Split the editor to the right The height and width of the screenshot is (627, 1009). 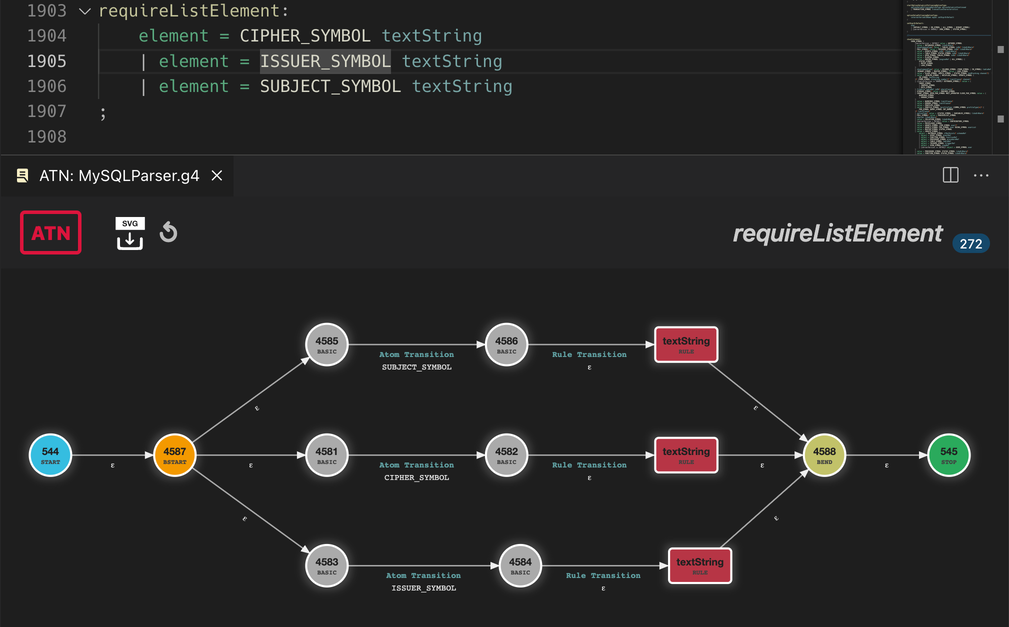[950, 175]
